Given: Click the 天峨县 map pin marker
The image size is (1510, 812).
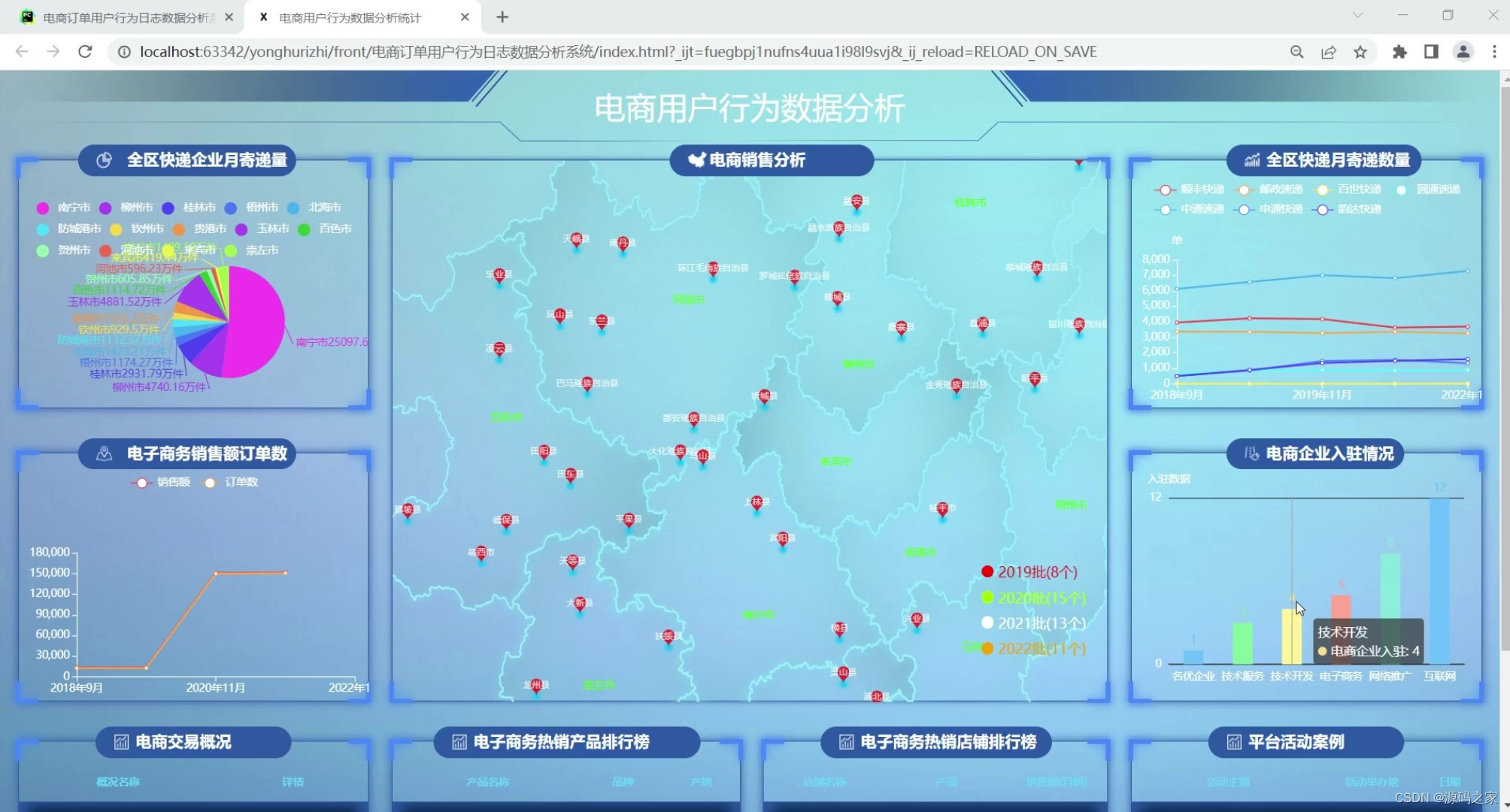Looking at the screenshot, I should (x=576, y=240).
